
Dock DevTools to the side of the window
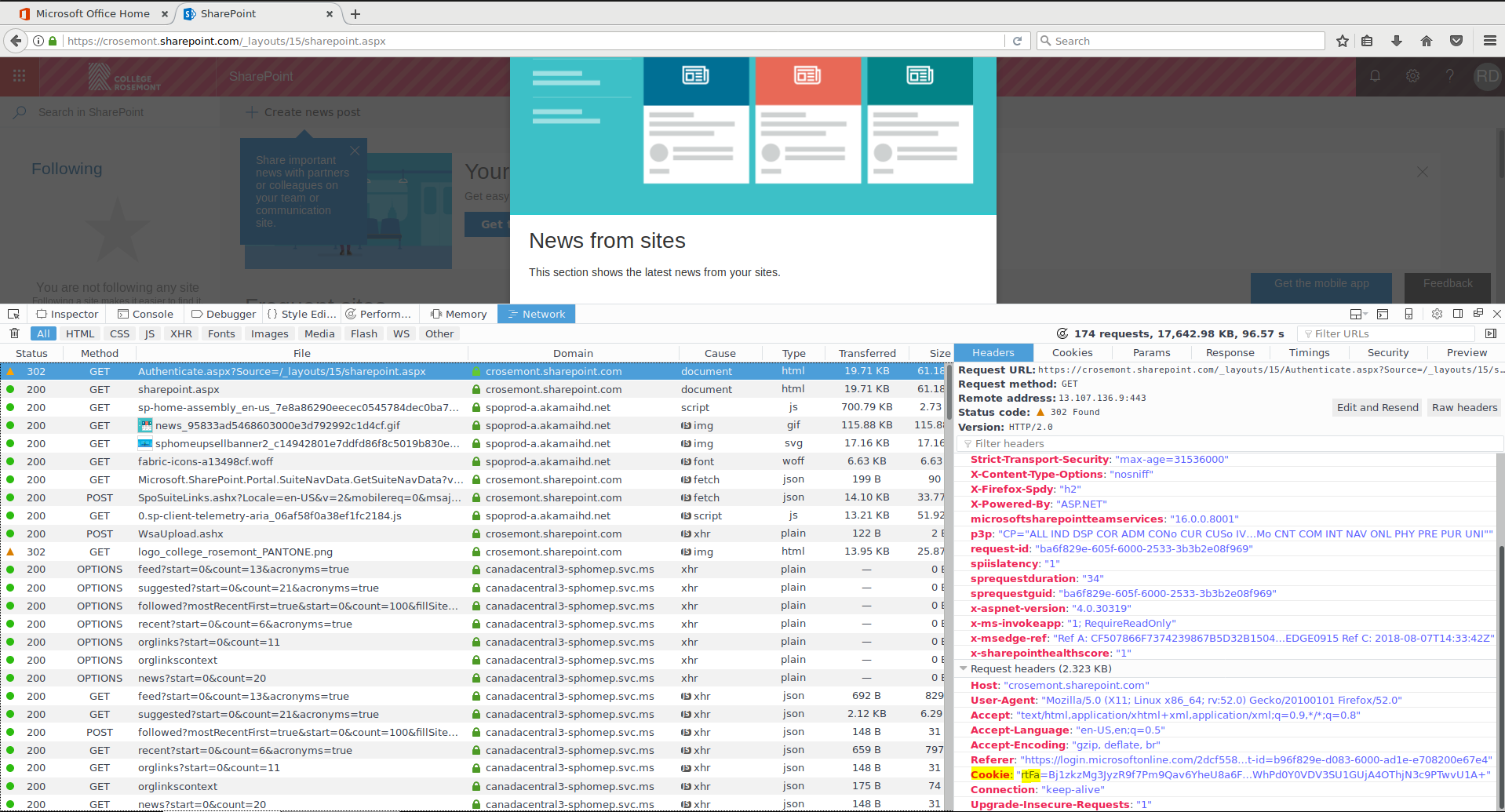[1458, 314]
